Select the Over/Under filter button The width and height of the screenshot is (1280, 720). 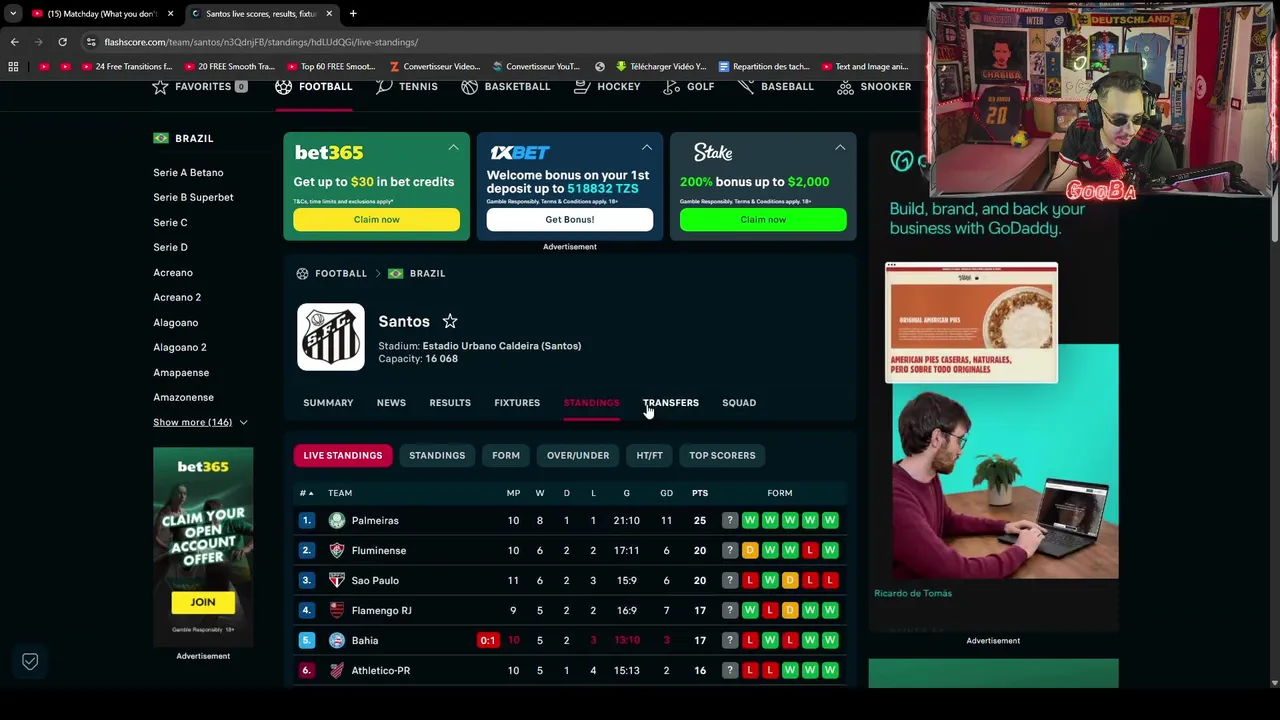click(578, 456)
